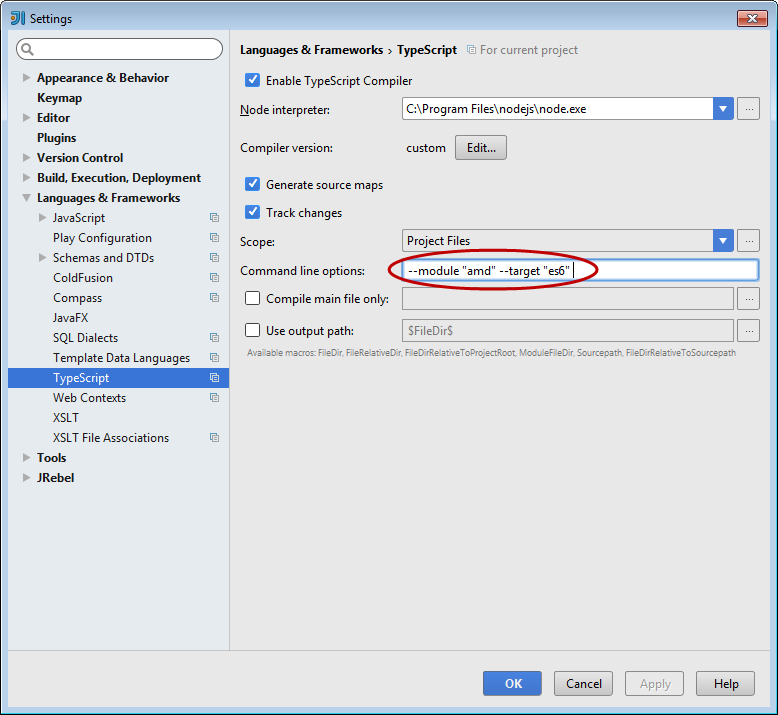Click project-level icon beside Compass

[x=214, y=298]
